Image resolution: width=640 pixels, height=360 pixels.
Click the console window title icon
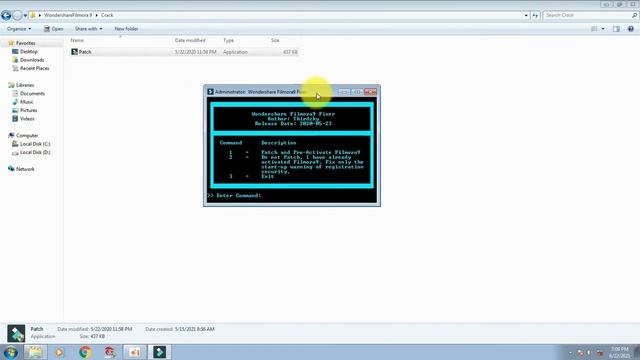click(x=210, y=92)
